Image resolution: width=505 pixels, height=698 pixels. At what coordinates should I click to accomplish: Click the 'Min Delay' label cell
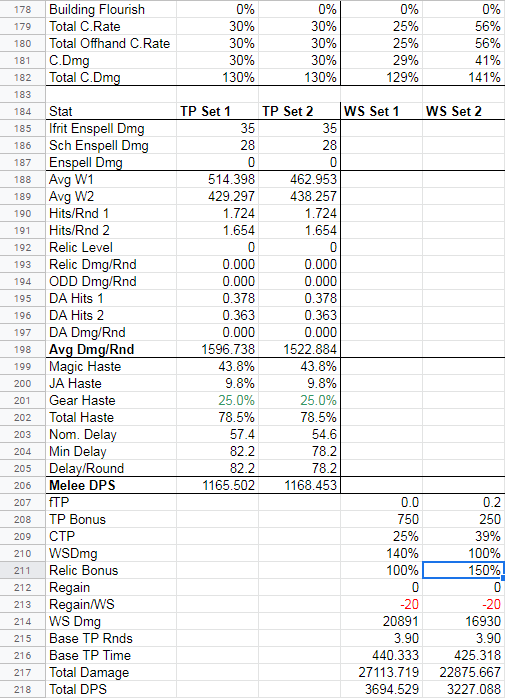(111, 451)
